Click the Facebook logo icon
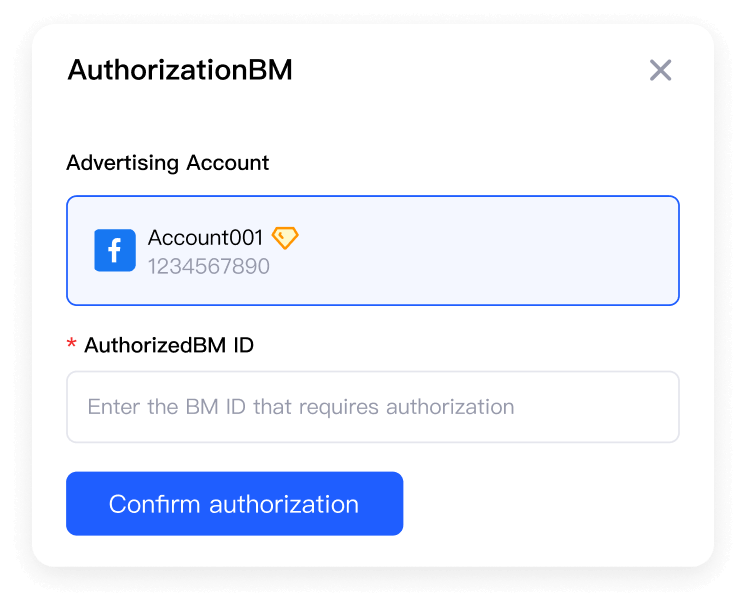Screen dimensions: 746x607 pos(115,250)
